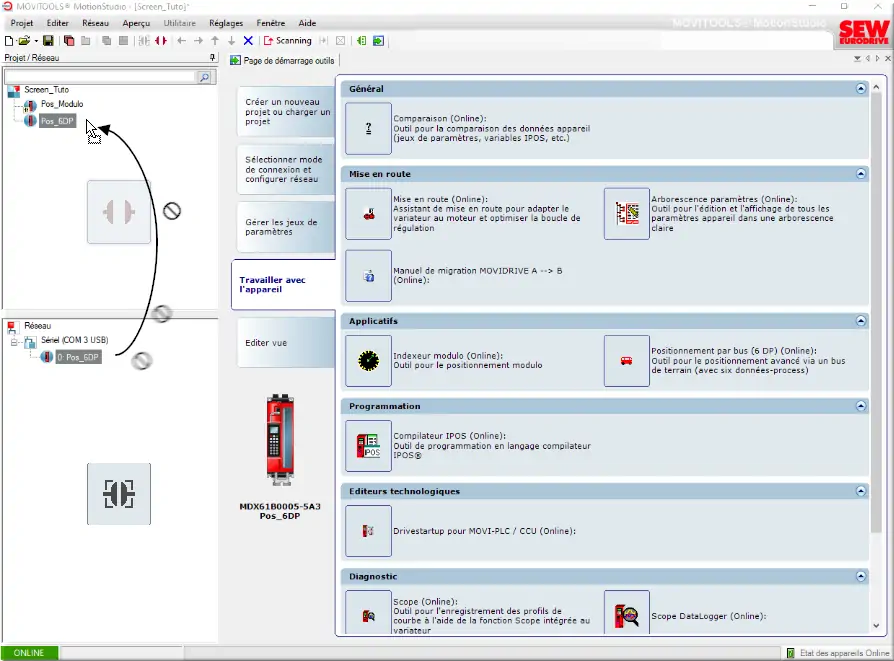894x661 pixels.
Task: Select 0: Pos_6DP in the network tree
Action: click(x=78, y=358)
